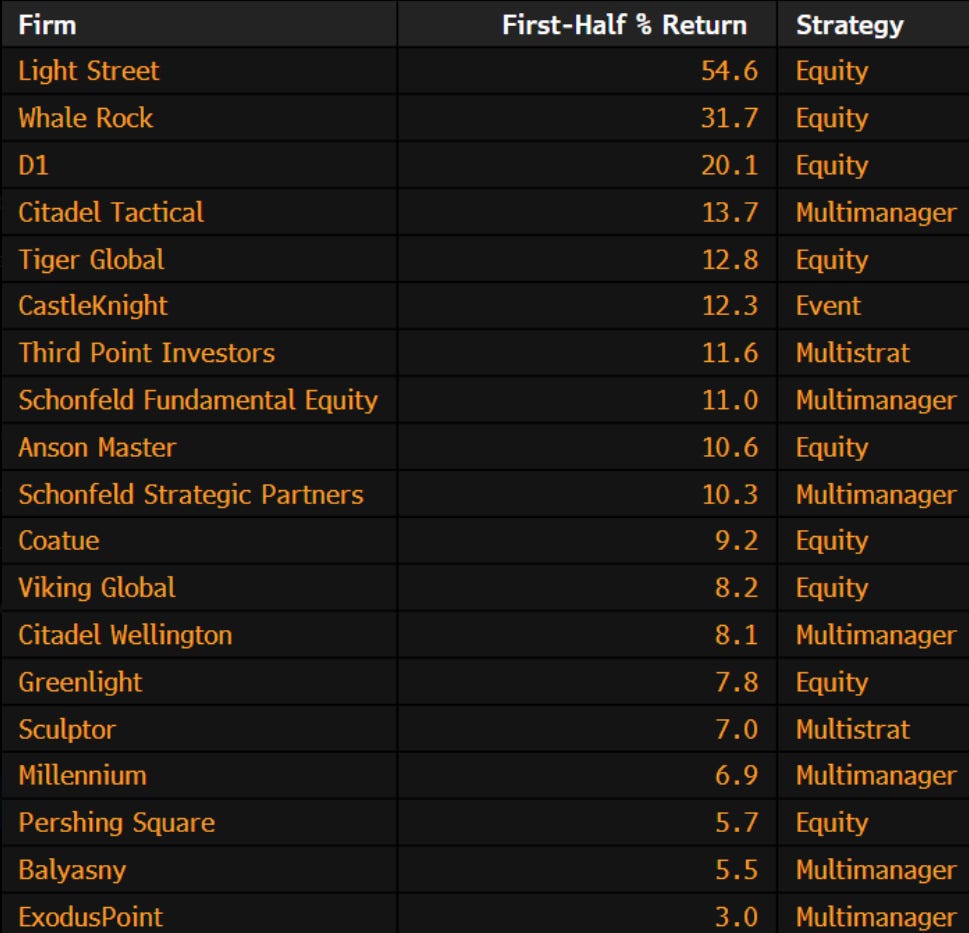Click the 5.7 return value
The image size is (969, 933).
pos(737,823)
